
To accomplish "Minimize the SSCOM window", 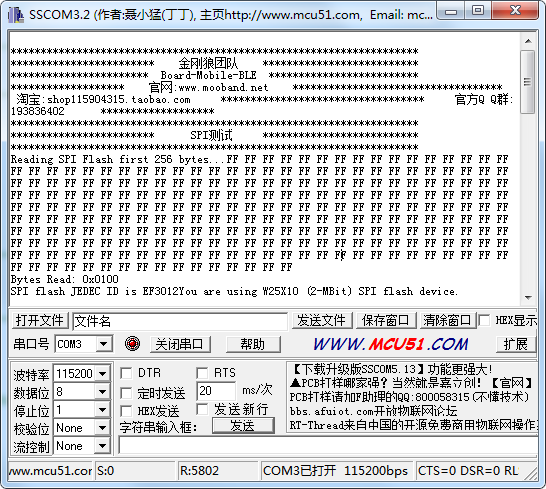I will pyautogui.click(x=451, y=10).
